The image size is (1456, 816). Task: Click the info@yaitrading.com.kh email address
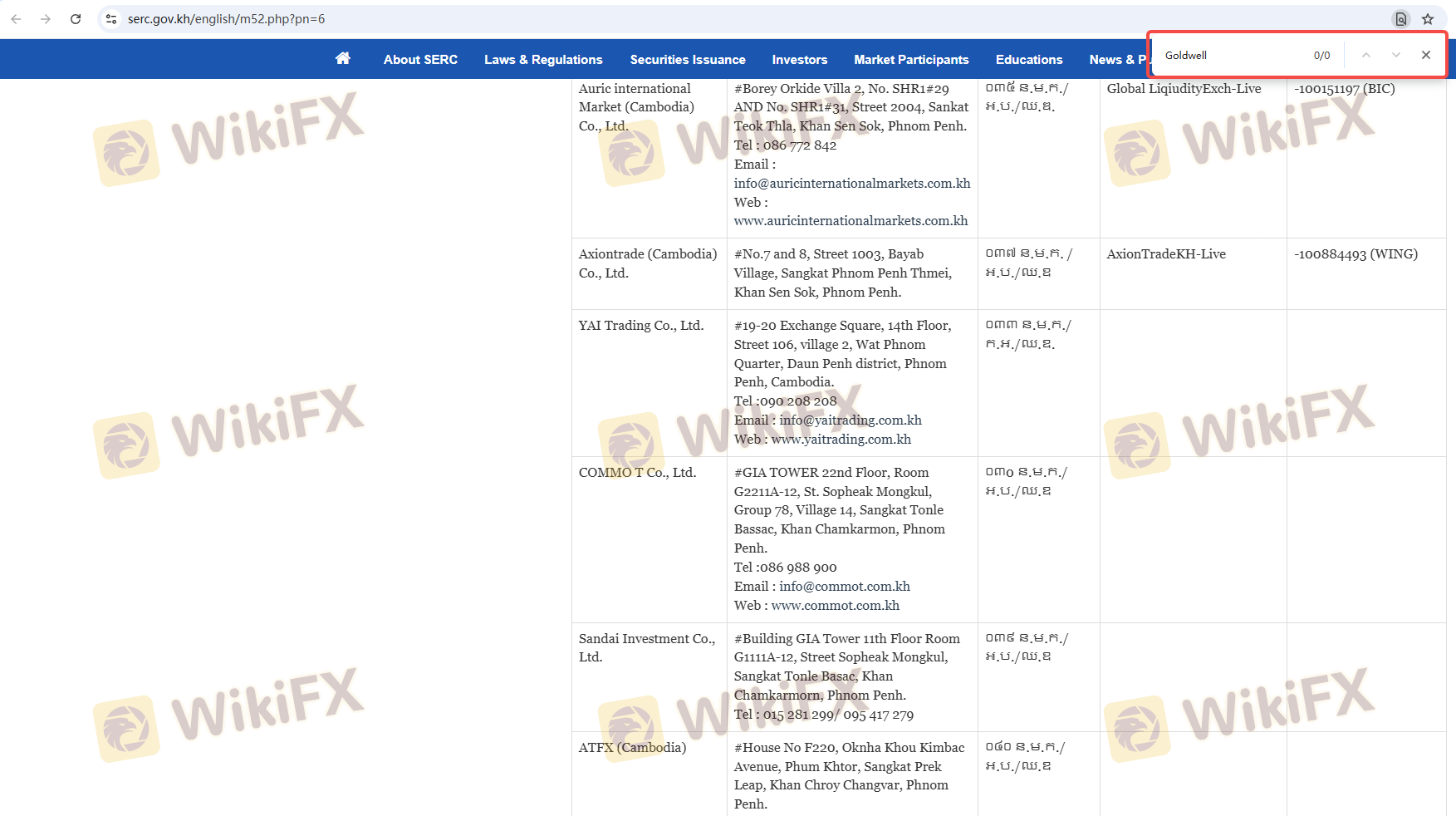click(x=851, y=420)
